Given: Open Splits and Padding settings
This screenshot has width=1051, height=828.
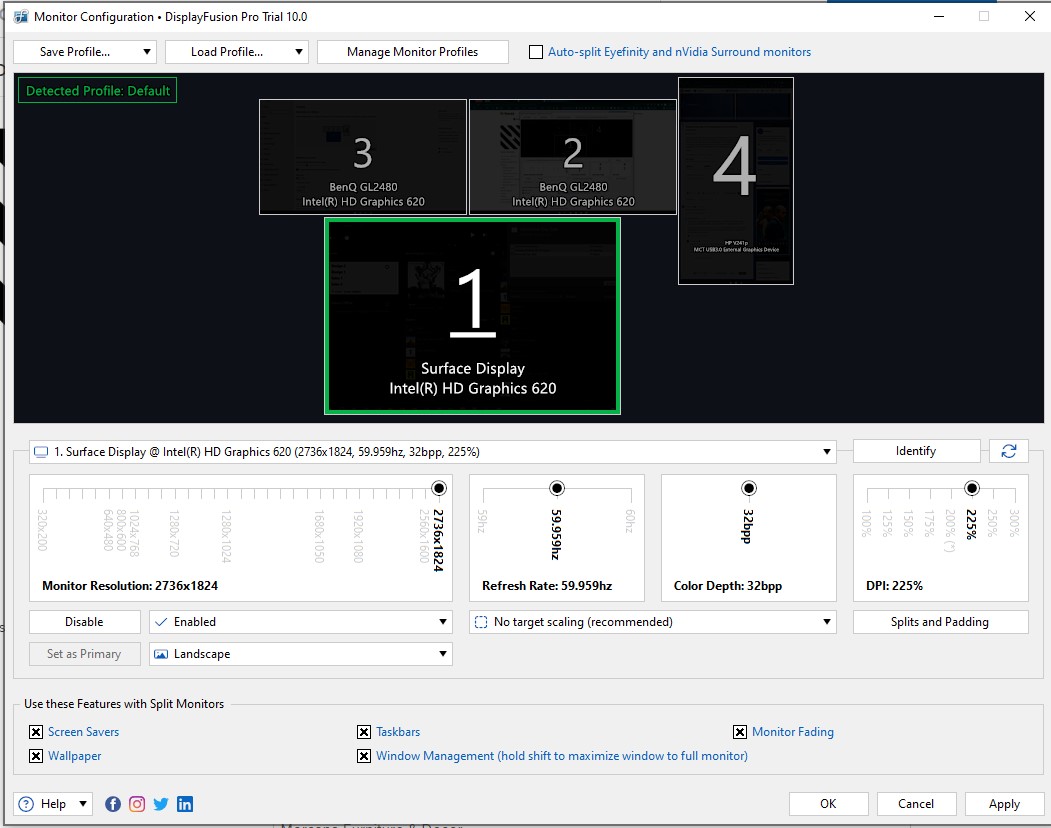Looking at the screenshot, I should click(940, 622).
